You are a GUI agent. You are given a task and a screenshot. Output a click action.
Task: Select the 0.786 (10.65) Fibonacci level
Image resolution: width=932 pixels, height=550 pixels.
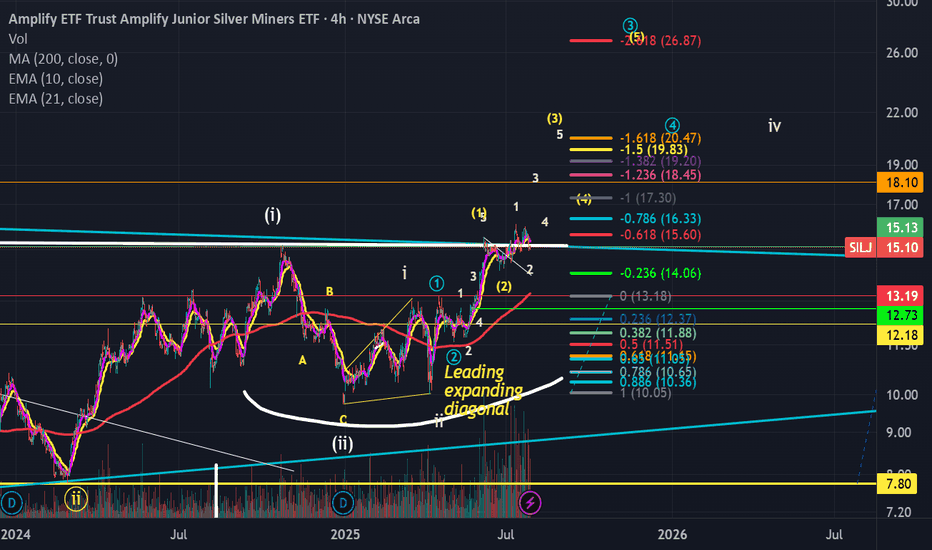657,372
